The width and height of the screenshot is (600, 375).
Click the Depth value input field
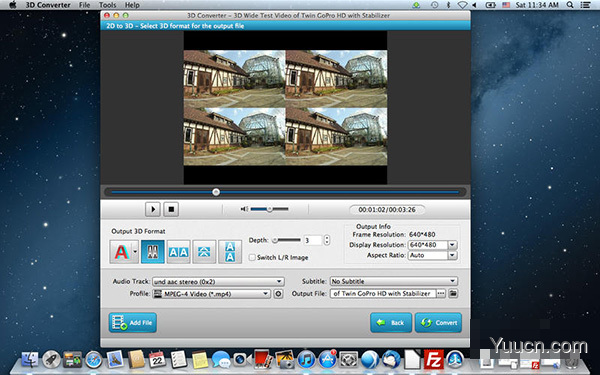(313, 240)
